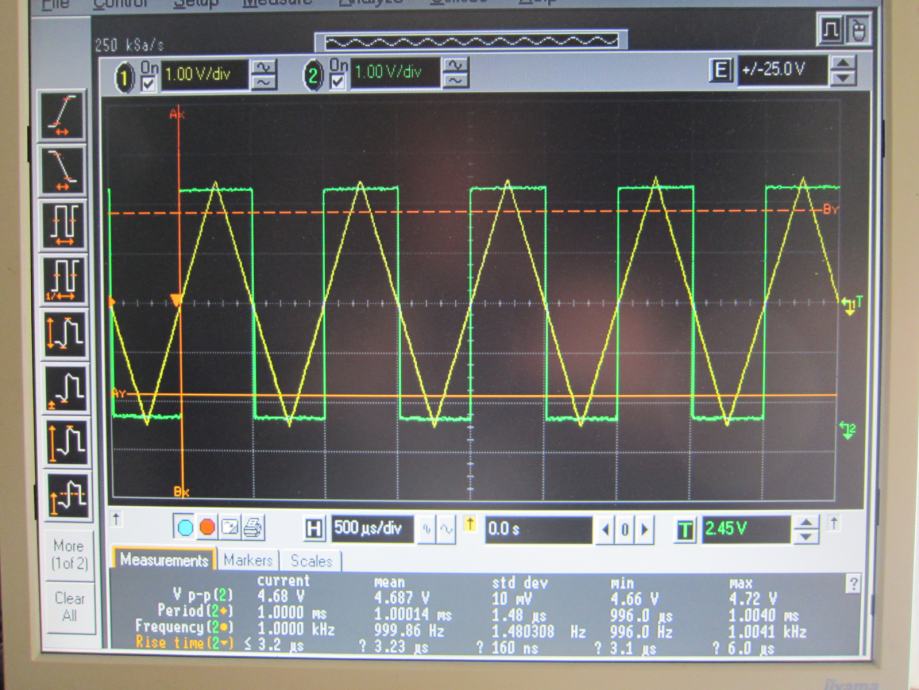This screenshot has width=919, height=690.
Task: Click the printer icon below the graticule
Action: [253, 527]
